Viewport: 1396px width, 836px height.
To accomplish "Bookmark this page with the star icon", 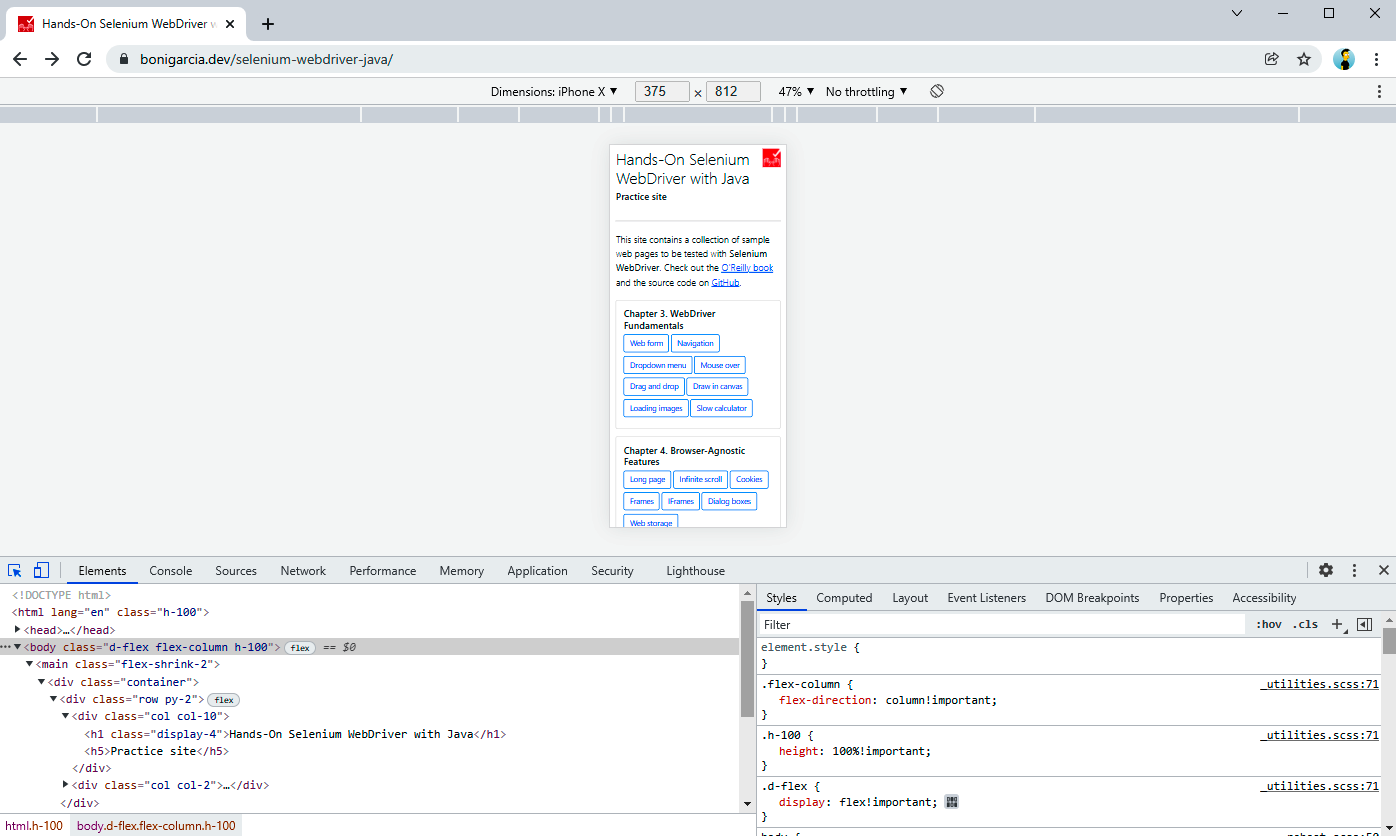I will pyautogui.click(x=1304, y=59).
